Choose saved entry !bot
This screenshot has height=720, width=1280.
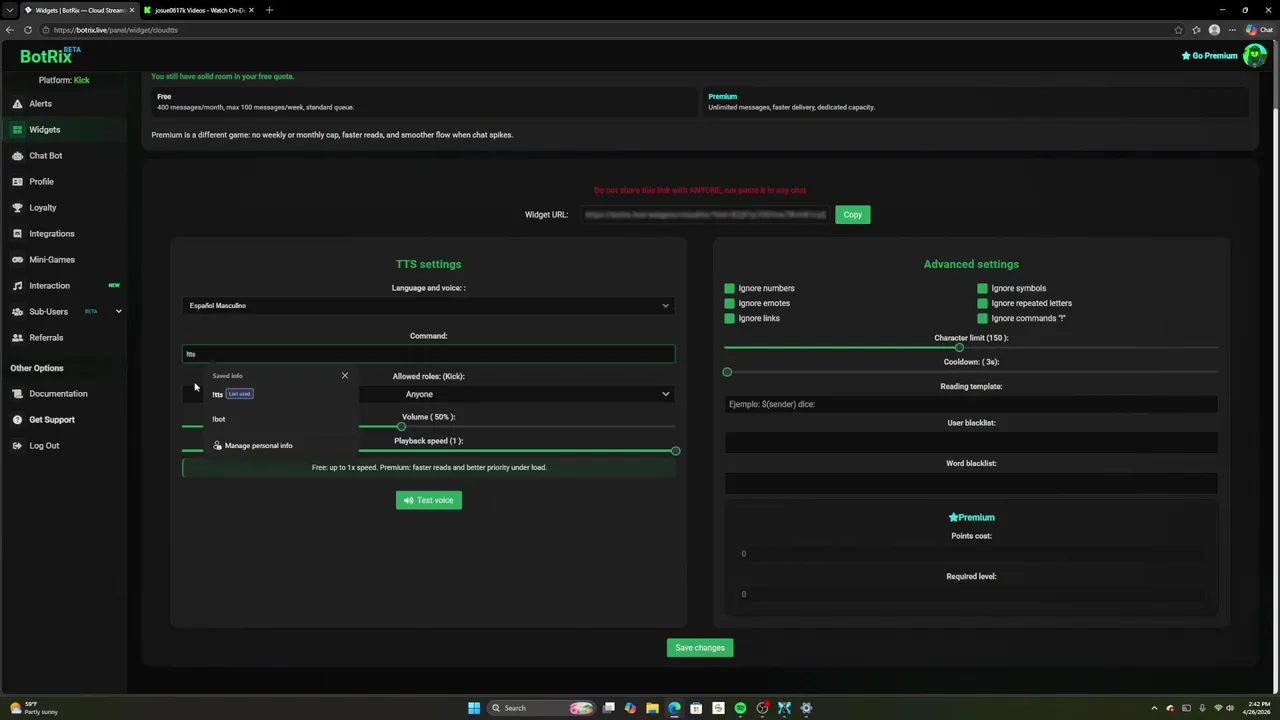tap(281, 419)
